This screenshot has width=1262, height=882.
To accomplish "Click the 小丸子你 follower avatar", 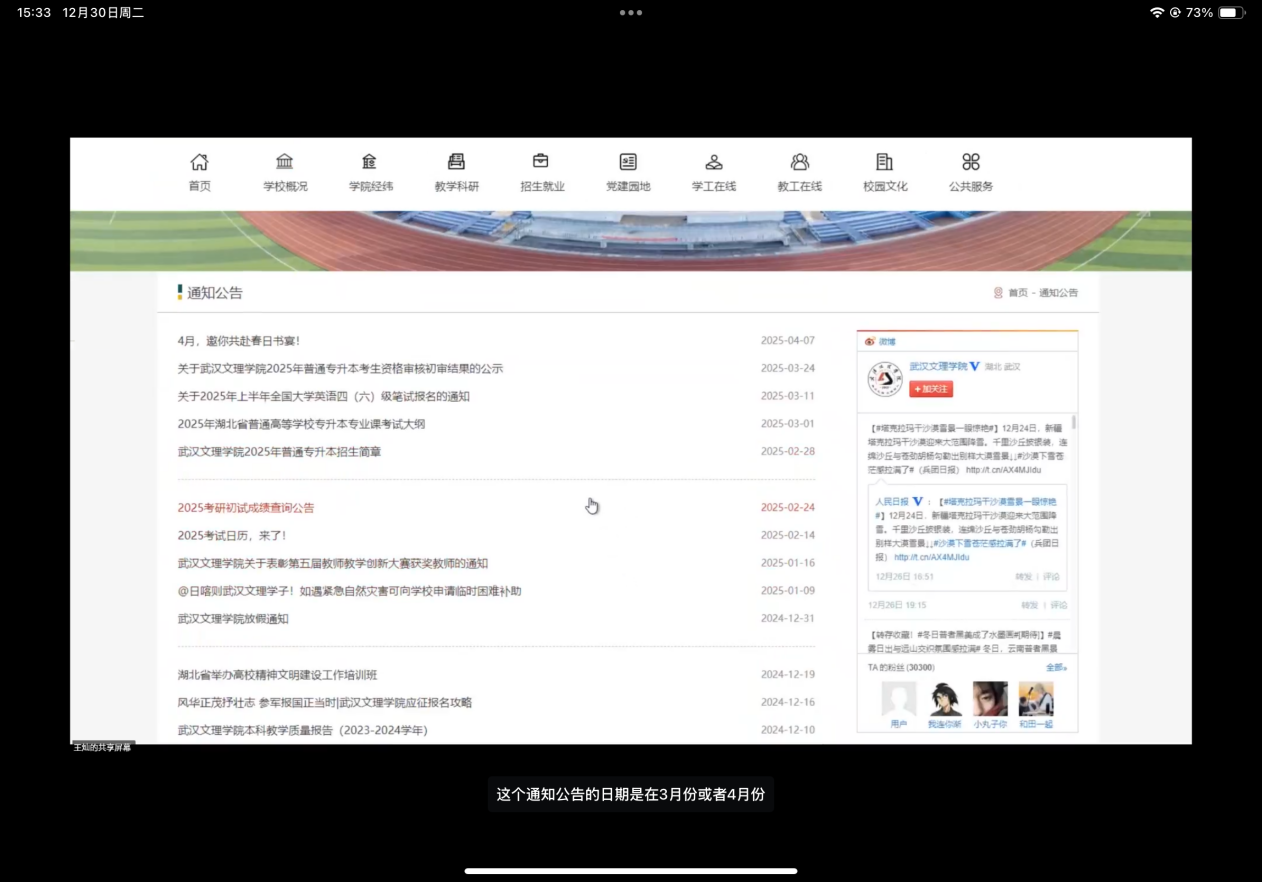I will pos(990,699).
